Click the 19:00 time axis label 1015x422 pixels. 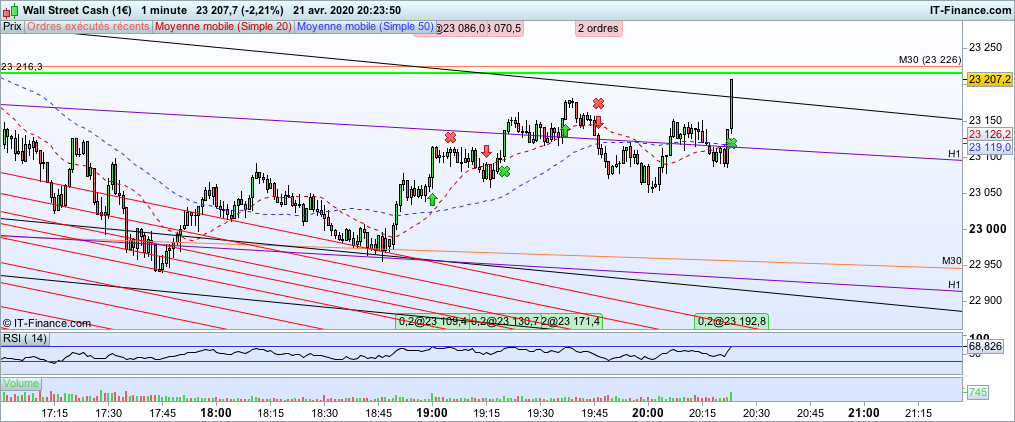click(x=432, y=413)
